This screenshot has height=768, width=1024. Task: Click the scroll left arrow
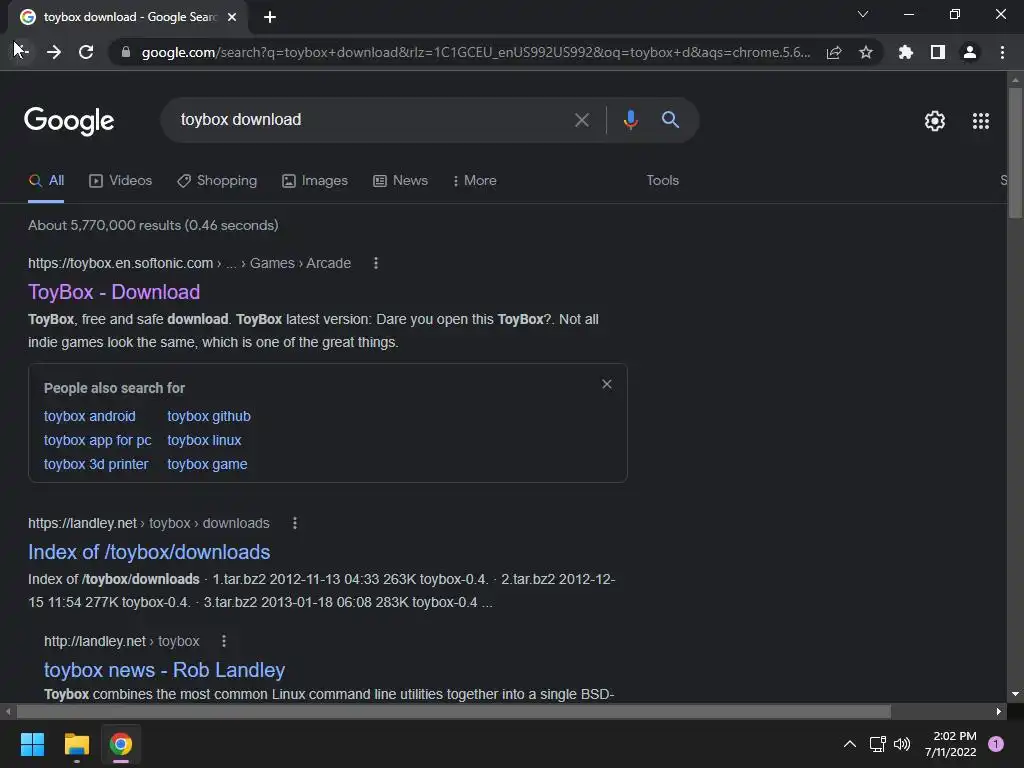pyautogui.click(x=8, y=711)
